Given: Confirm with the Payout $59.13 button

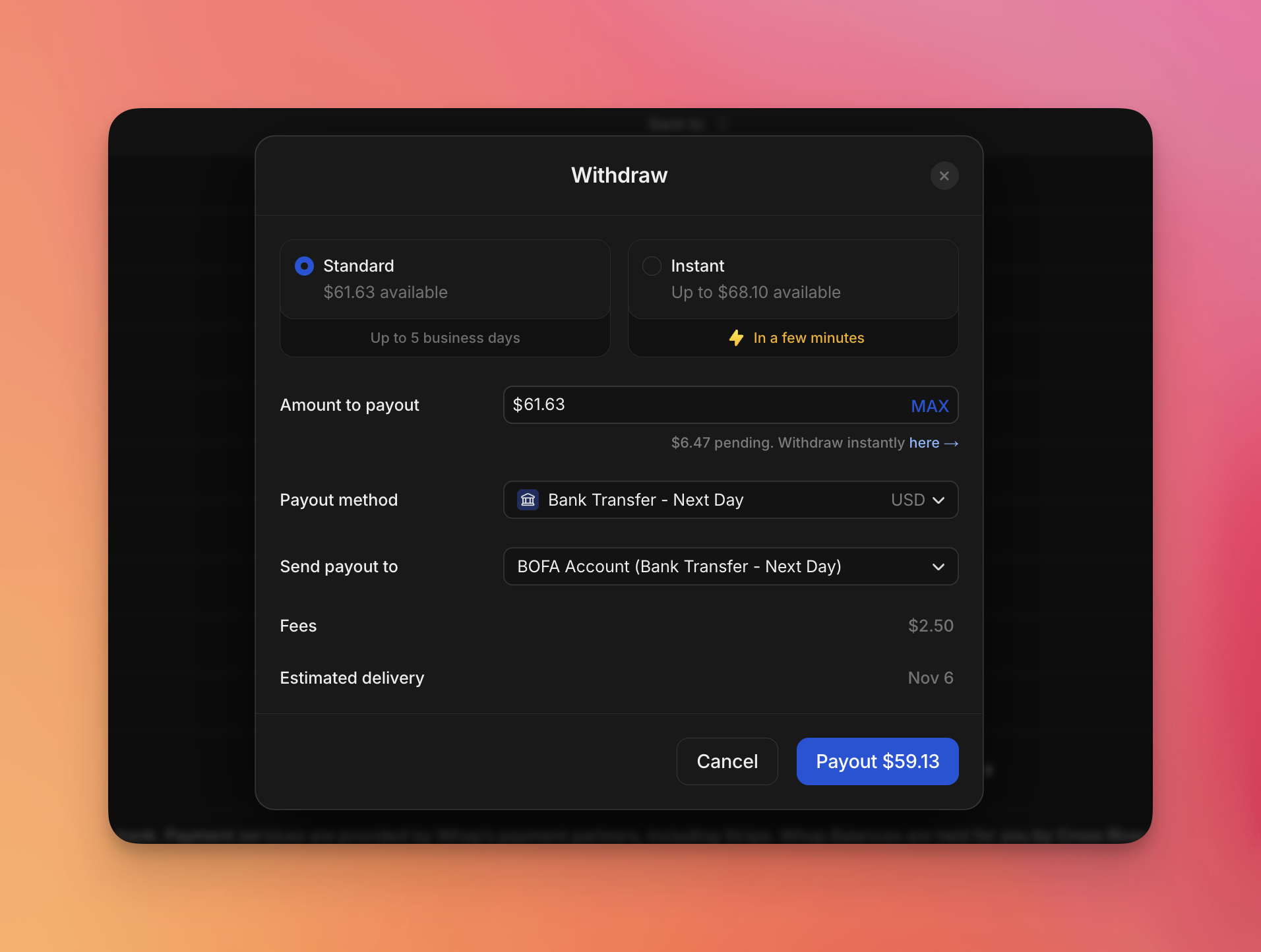Looking at the screenshot, I should pos(877,761).
